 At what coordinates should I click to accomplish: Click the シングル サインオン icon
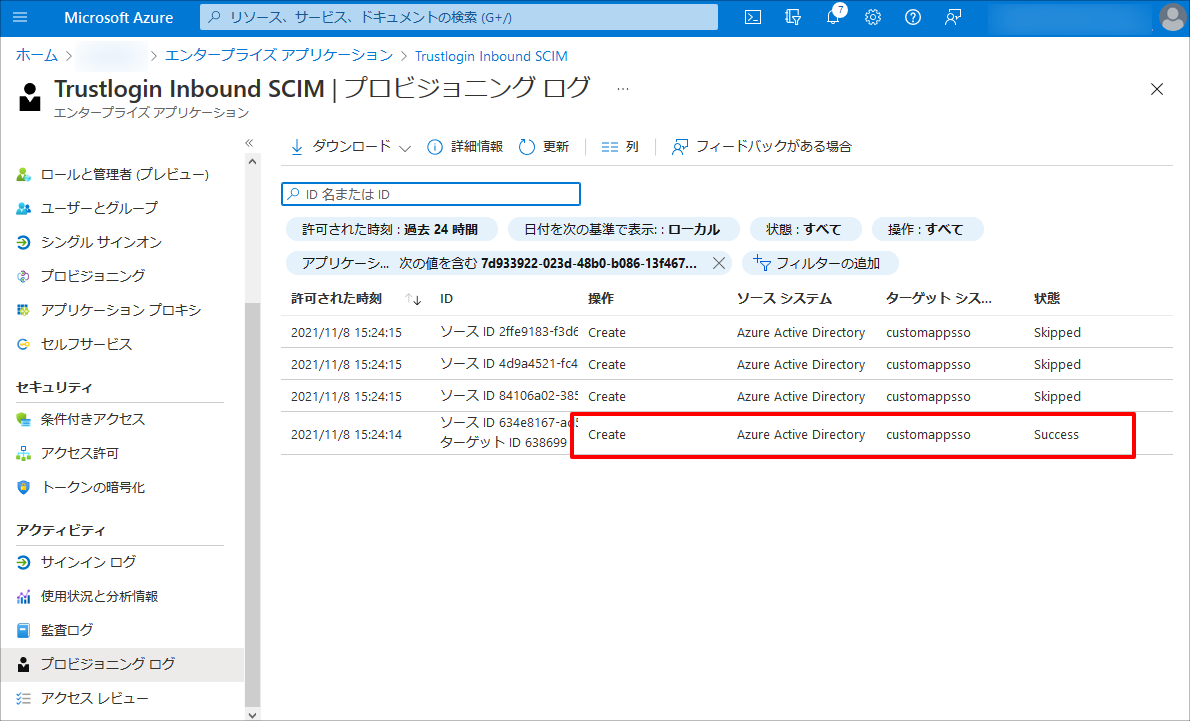pyautogui.click(x=24, y=242)
